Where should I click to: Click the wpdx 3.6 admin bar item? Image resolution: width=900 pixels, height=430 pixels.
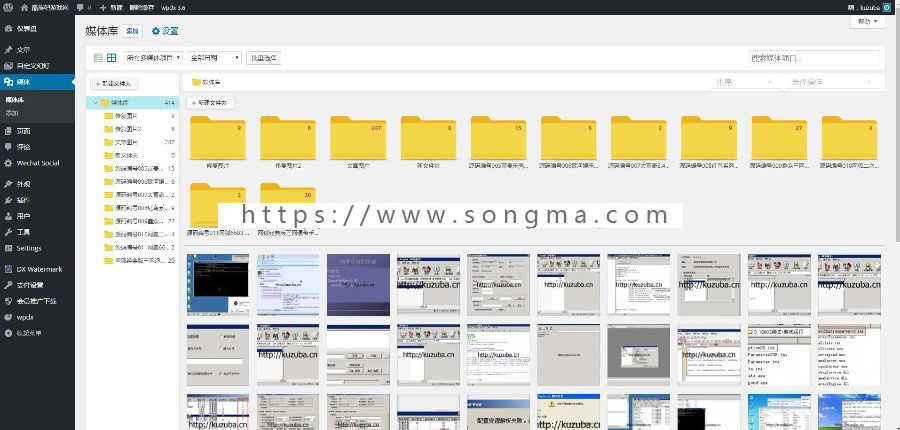point(173,7)
